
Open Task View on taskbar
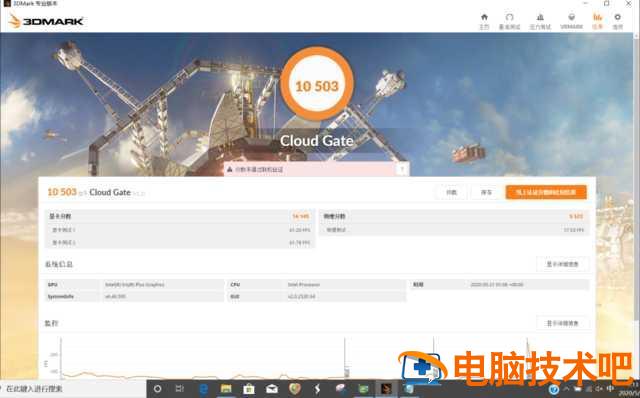coord(180,389)
